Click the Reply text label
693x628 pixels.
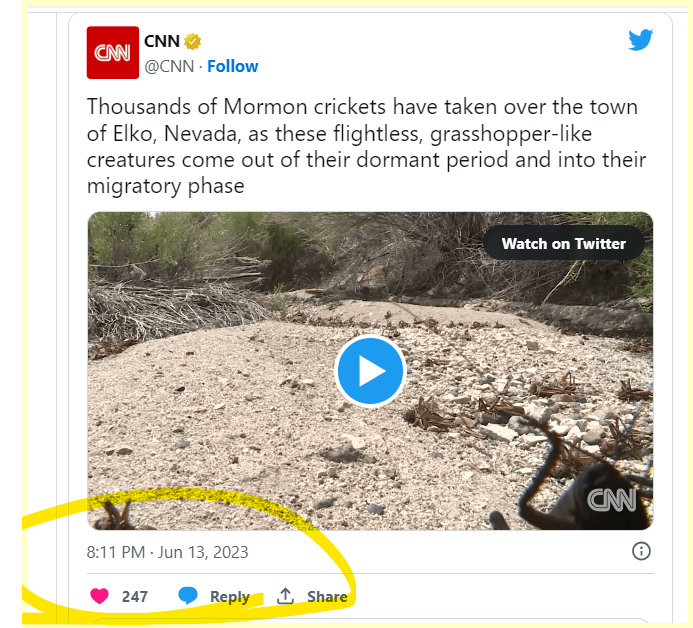click(x=229, y=597)
